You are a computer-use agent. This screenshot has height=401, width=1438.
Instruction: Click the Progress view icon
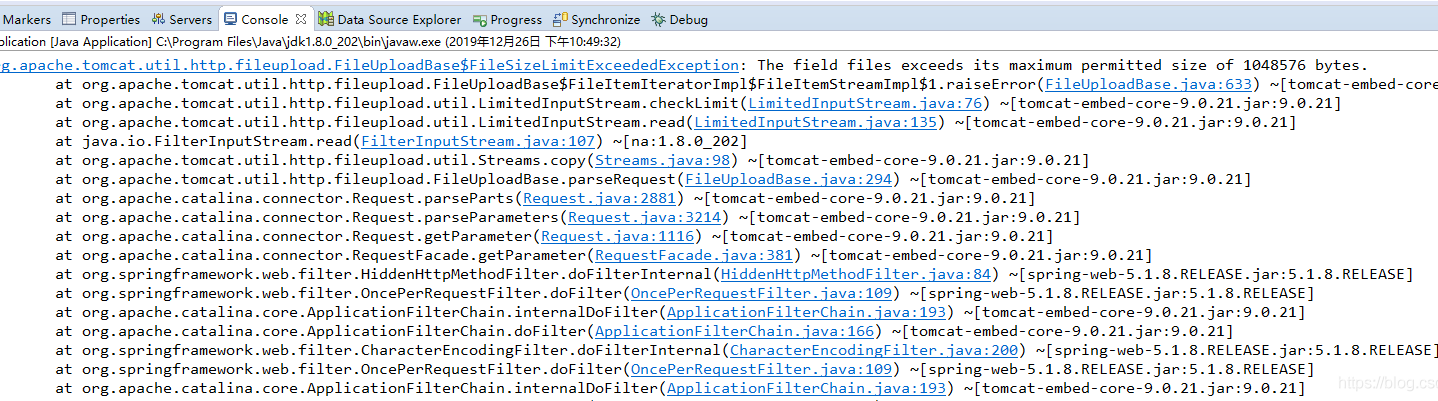(480, 19)
